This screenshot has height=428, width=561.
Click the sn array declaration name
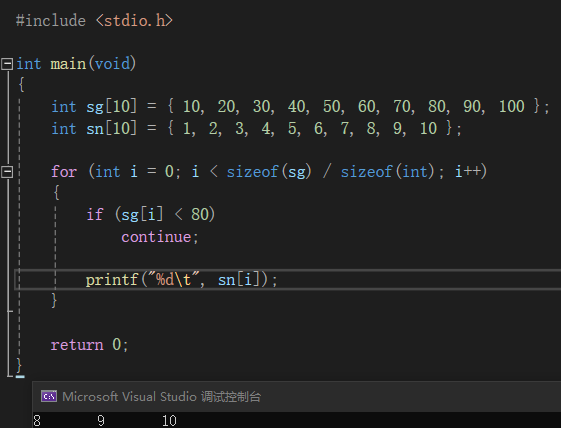[x=95, y=128]
